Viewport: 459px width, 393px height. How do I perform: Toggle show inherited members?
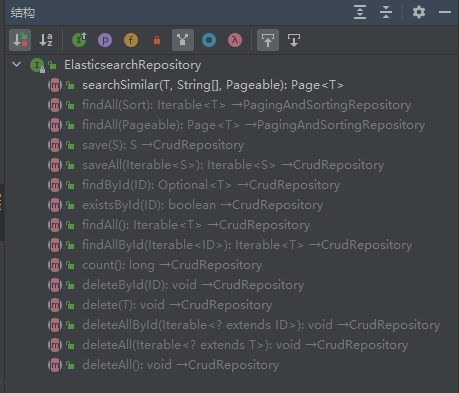coord(183,40)
